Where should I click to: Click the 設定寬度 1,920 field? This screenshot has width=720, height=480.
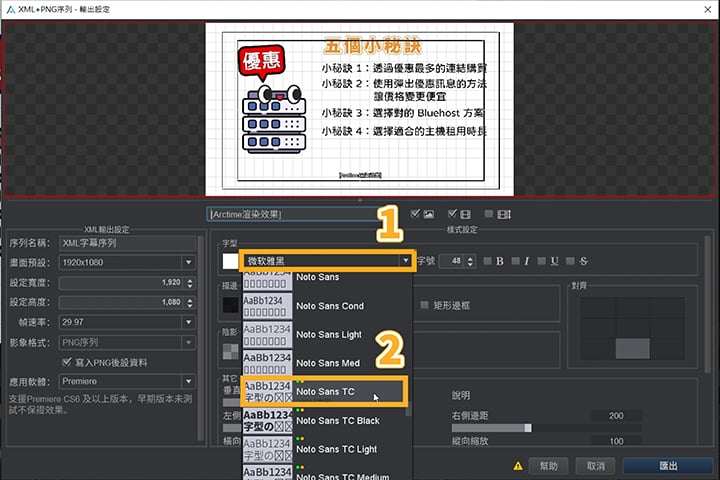122,282
